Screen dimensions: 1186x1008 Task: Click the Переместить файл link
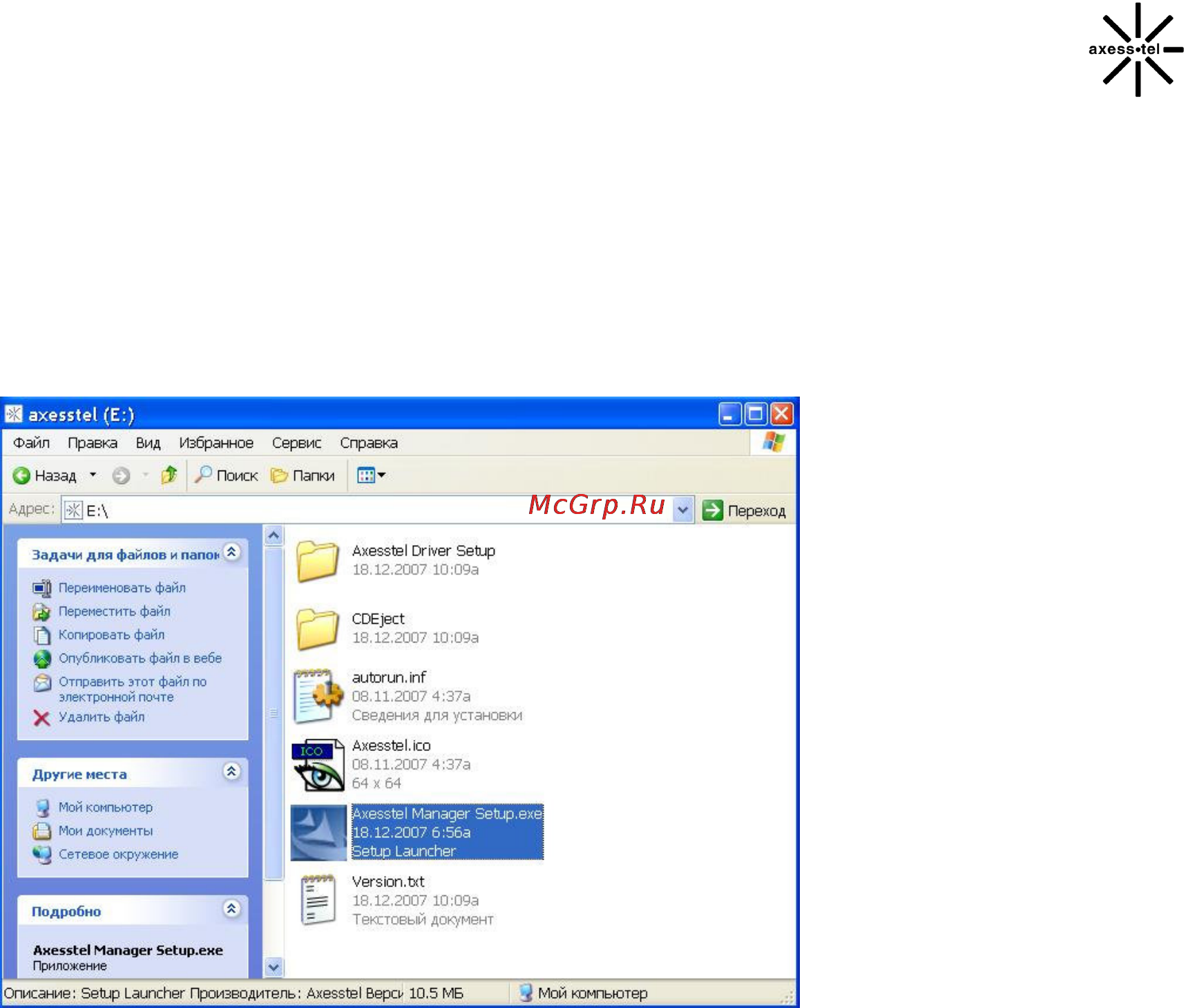114,611
